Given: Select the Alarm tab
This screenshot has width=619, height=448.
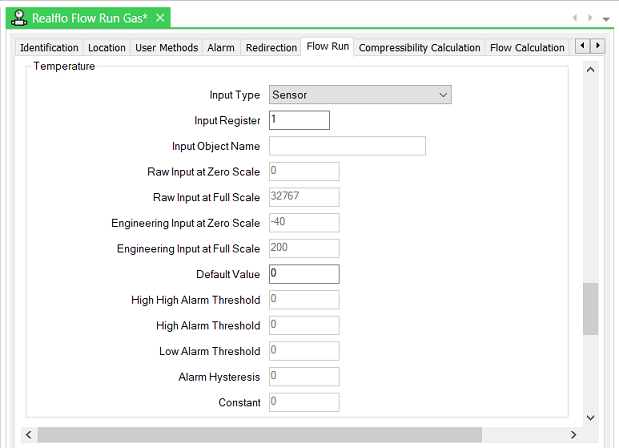Looking at the screenshot, I should click(221, 47).
